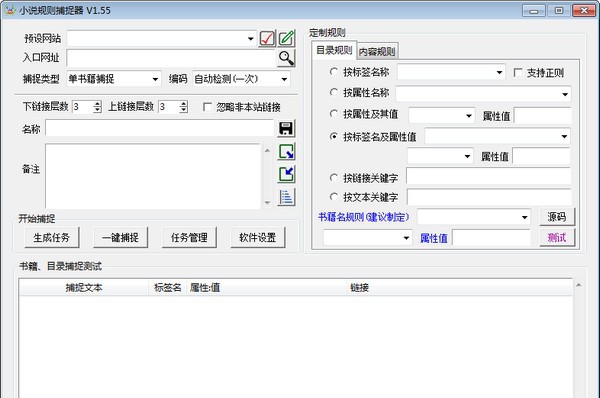
Task: Expand the 书籍名规则 combo box
Action: [524, 217]
